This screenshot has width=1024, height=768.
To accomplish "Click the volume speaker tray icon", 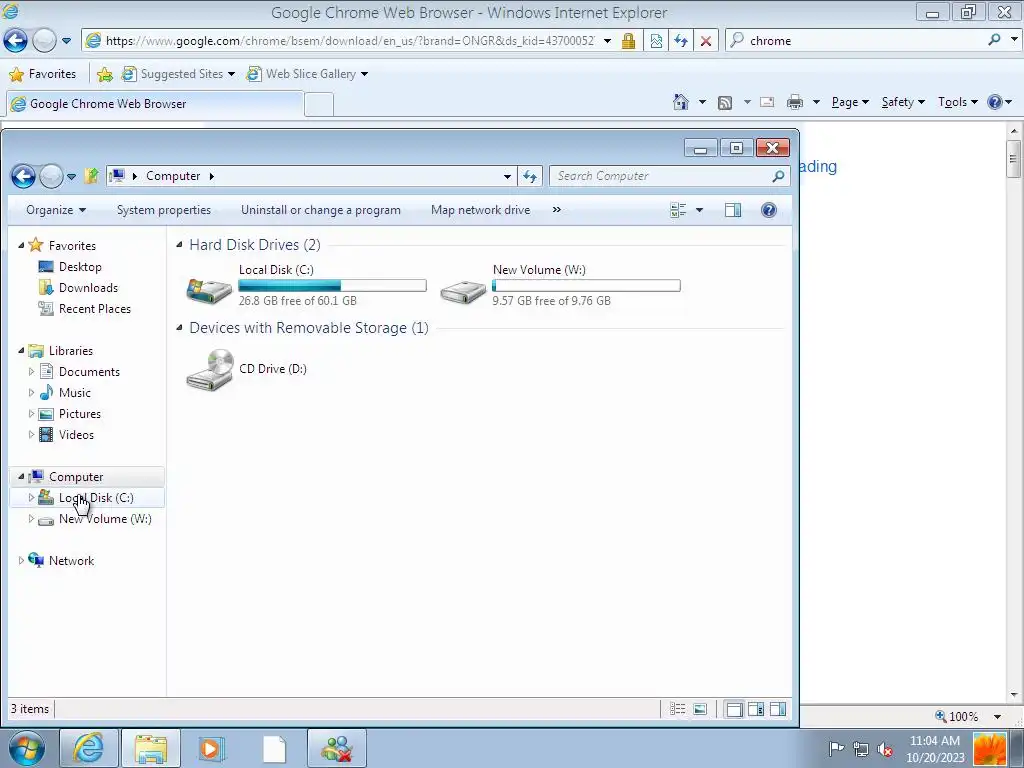I will [885, 749].
